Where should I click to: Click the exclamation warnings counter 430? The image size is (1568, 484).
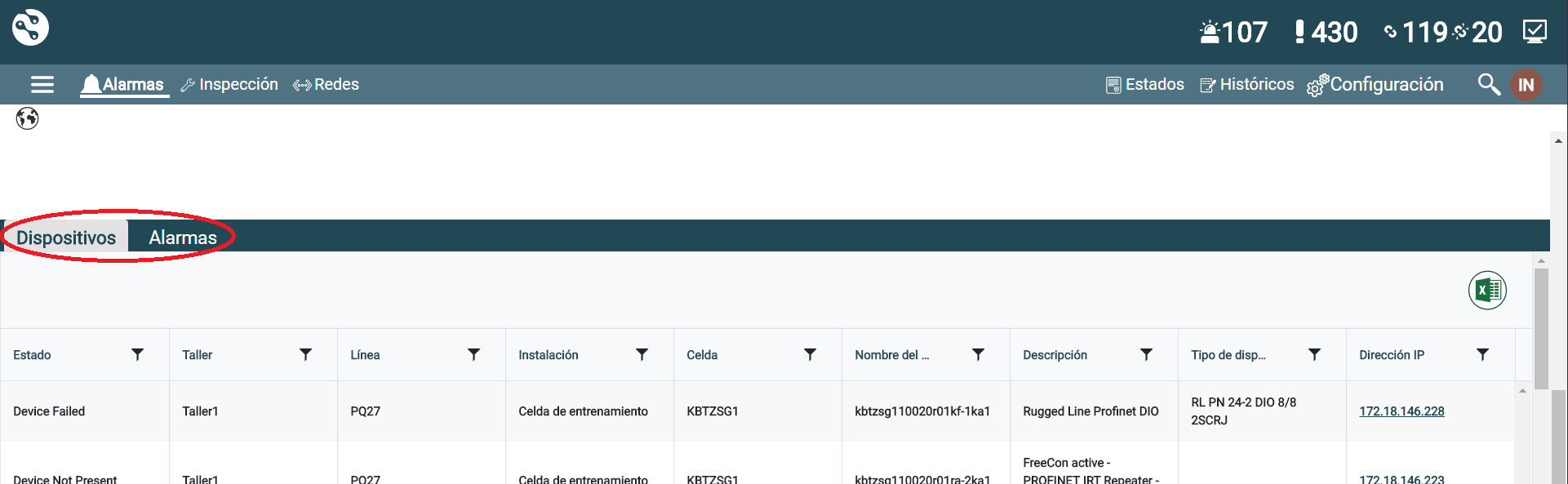coord(1326,32)
